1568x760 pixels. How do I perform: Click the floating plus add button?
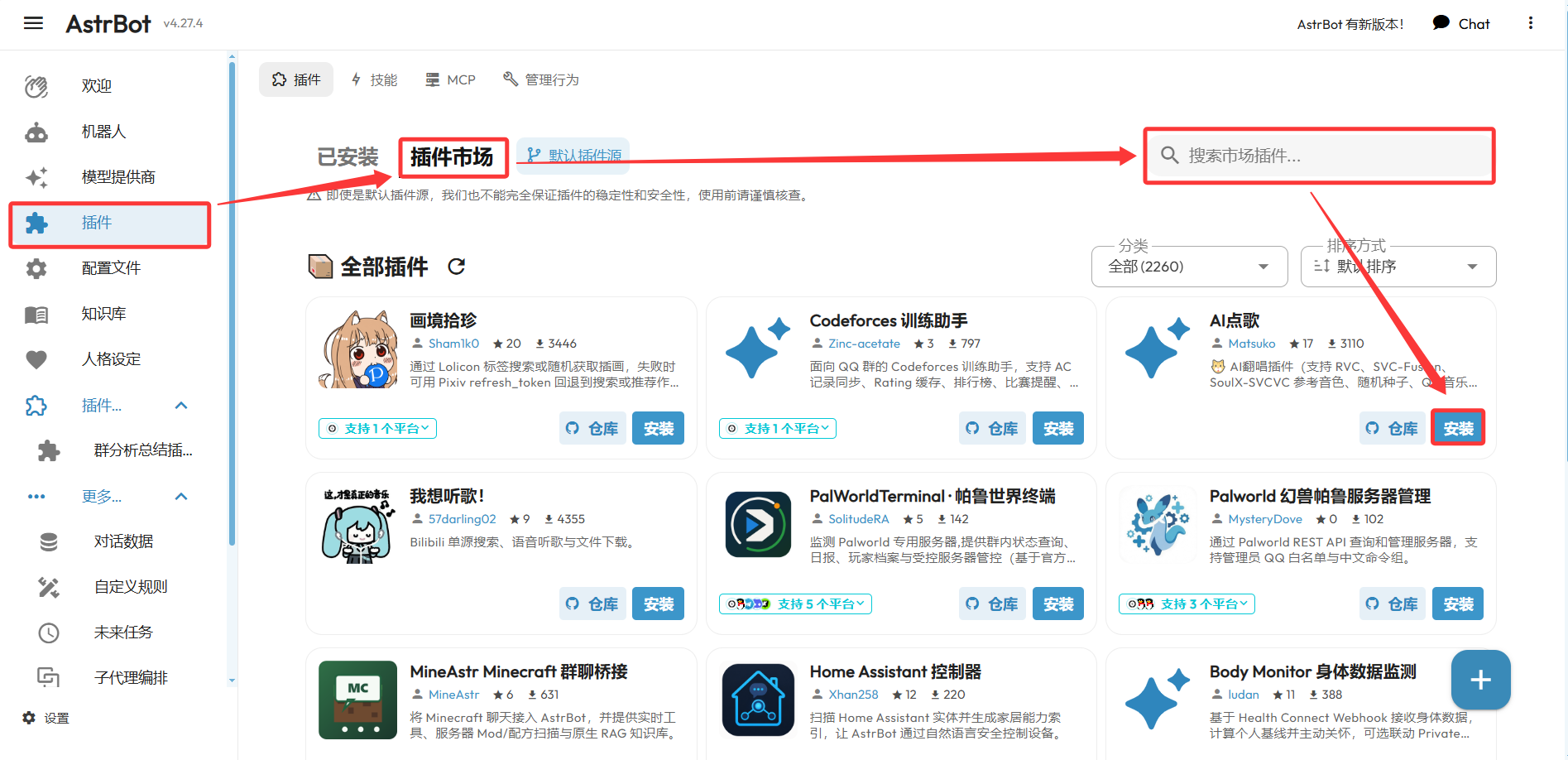pyautogui.click(x=1480, y=680)
